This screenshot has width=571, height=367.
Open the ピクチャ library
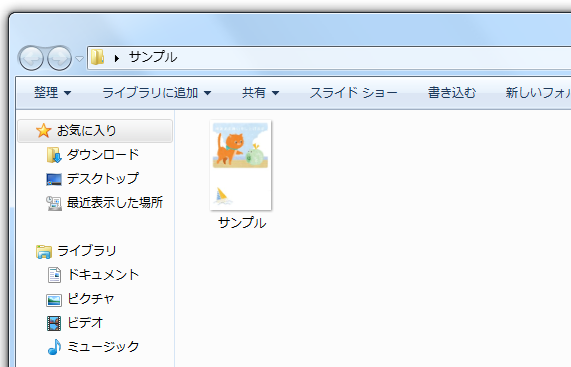coord(91,299)
